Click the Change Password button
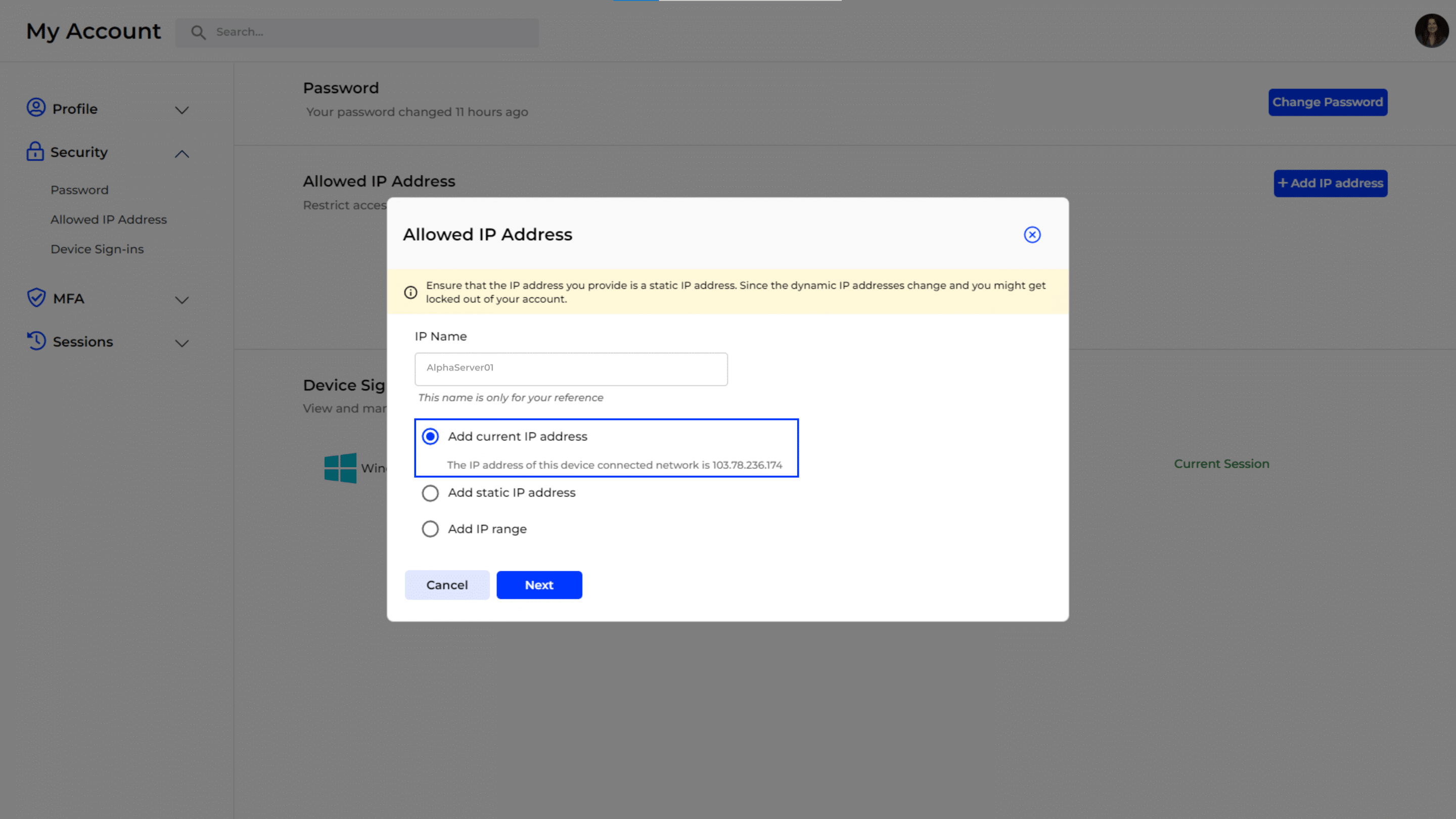This screenshot has width=1456, height=819. click(x=1328, y=102)
